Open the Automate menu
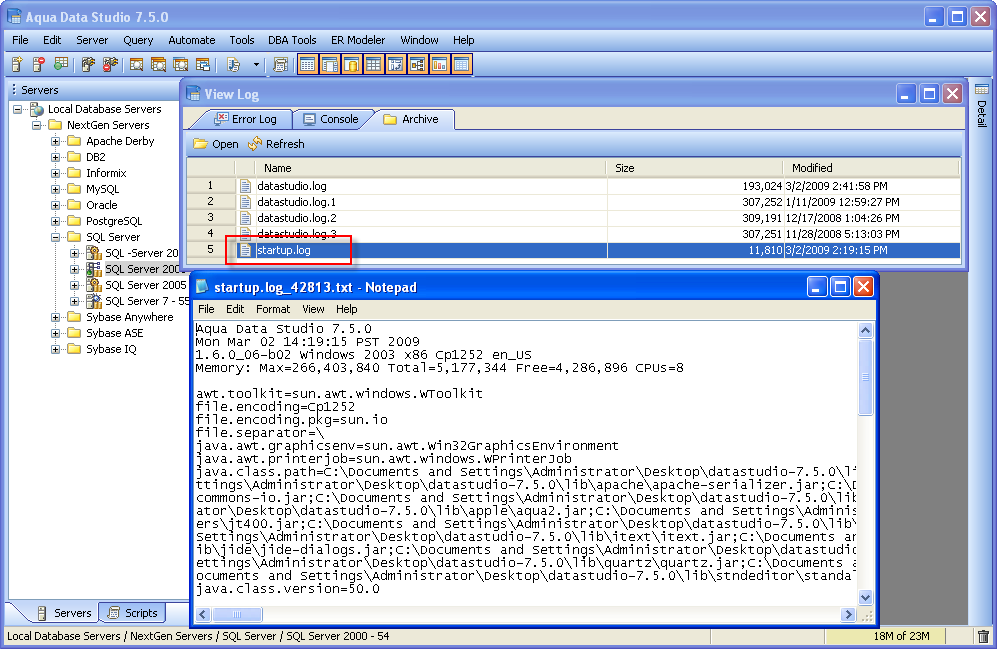Viewport: 997px width, 649px height. tap(191, 40)
